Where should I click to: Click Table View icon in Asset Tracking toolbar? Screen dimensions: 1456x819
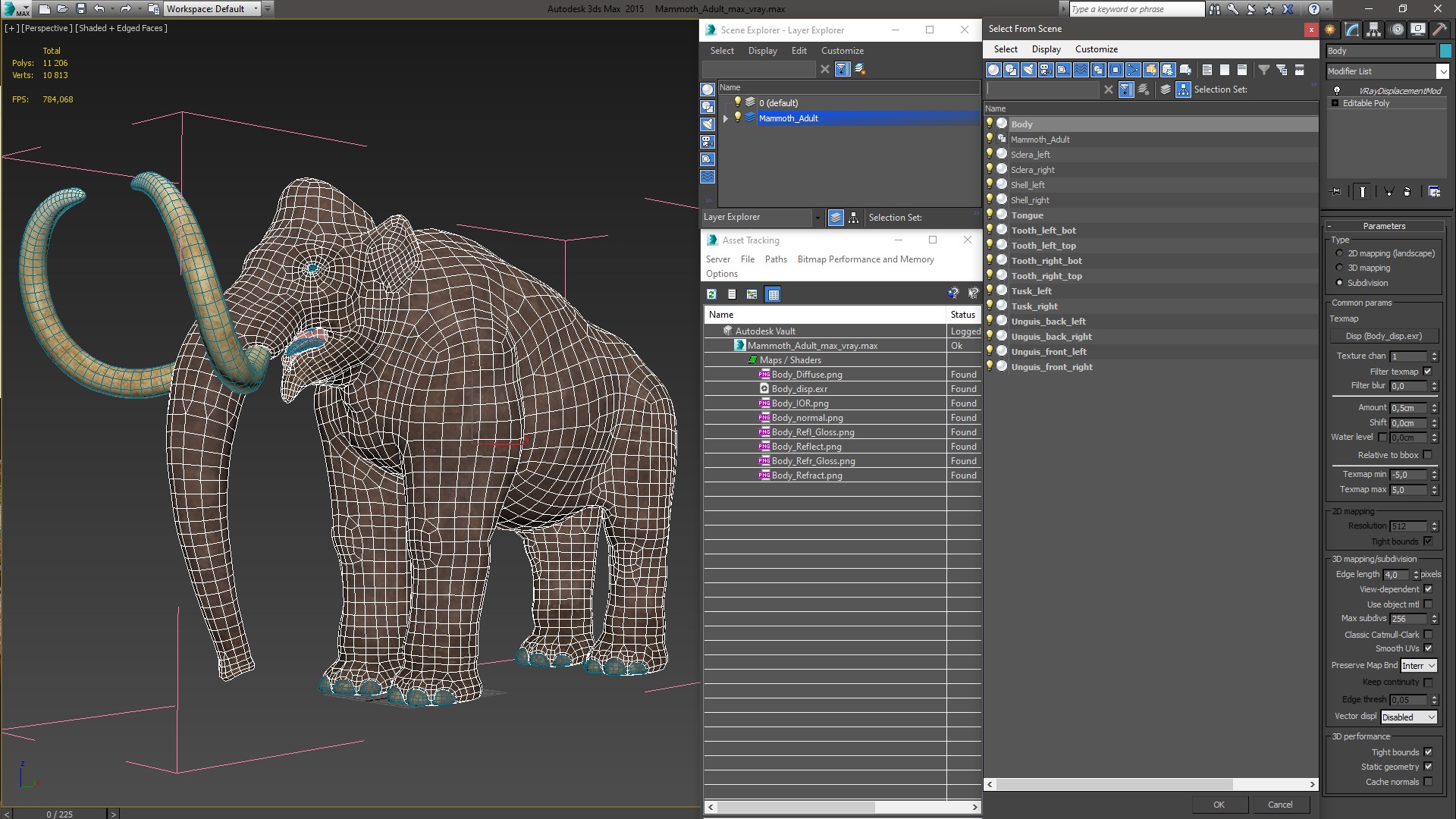(773, 294)
